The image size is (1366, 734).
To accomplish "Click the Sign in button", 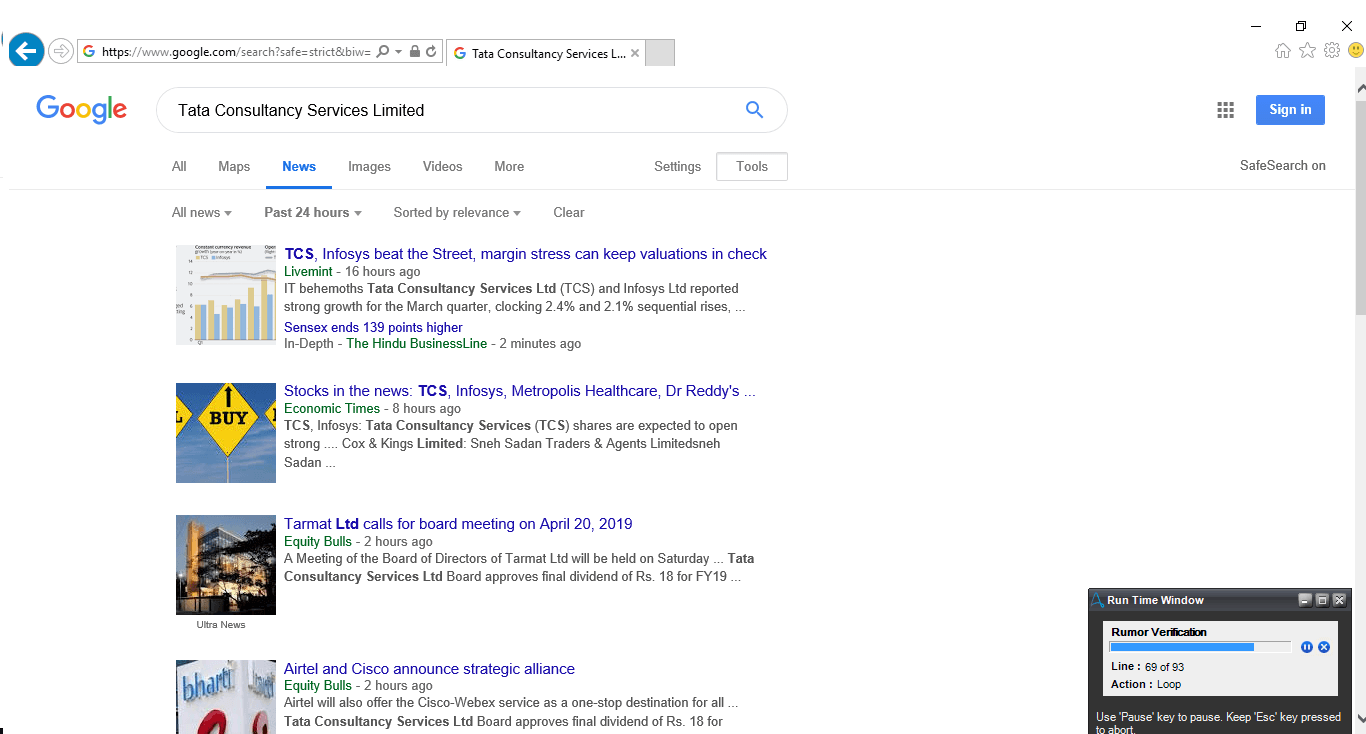I will pyautogui.click(x=1290, y=110).
